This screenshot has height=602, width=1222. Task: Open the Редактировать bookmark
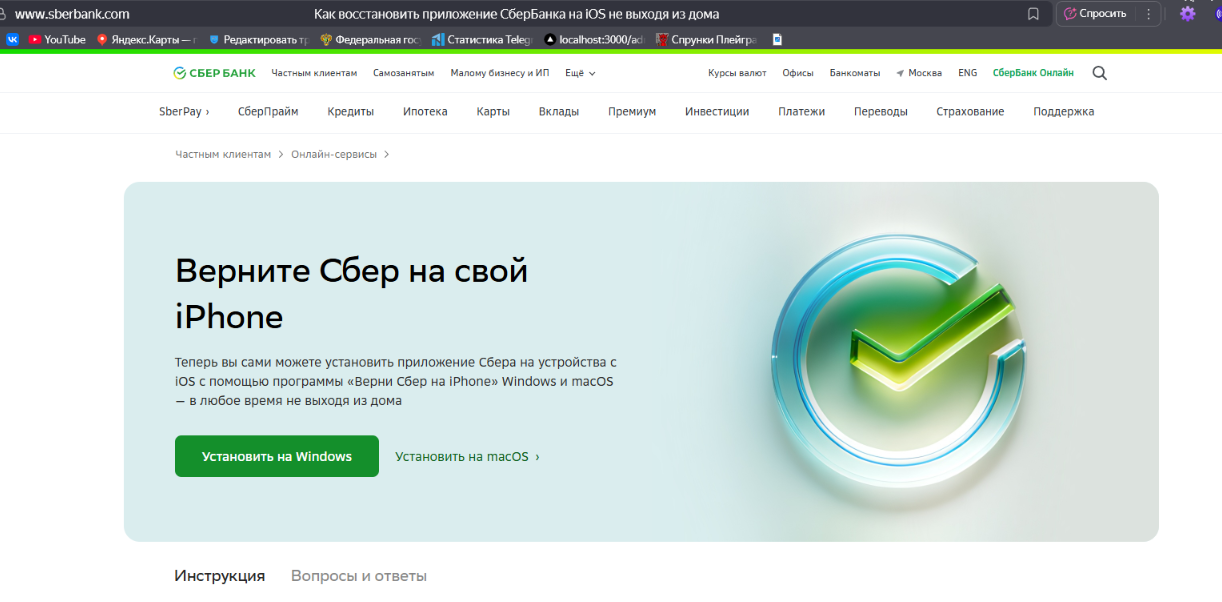(258, 40)
